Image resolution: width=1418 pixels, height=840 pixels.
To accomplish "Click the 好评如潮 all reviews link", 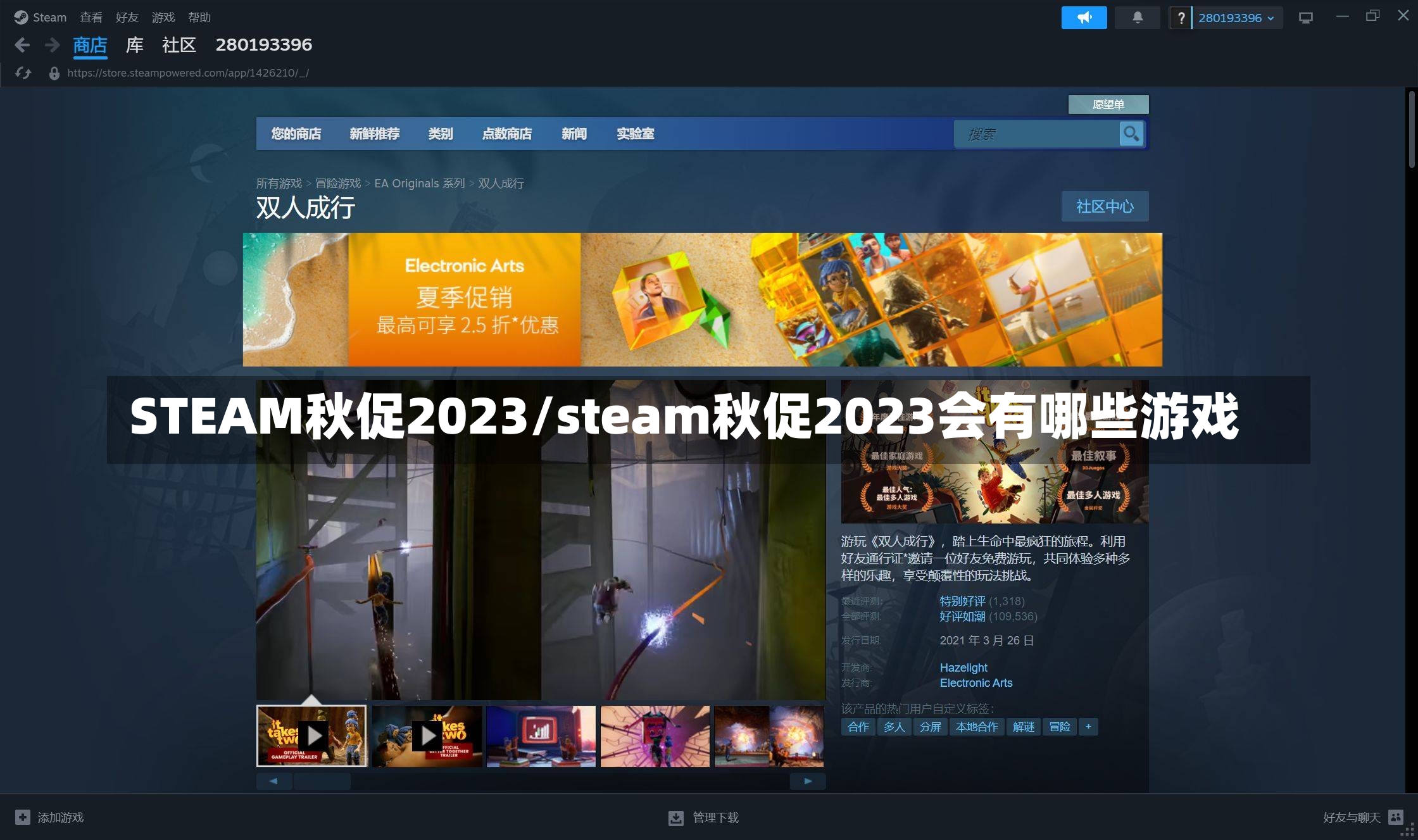I will (x=963, y=617).
